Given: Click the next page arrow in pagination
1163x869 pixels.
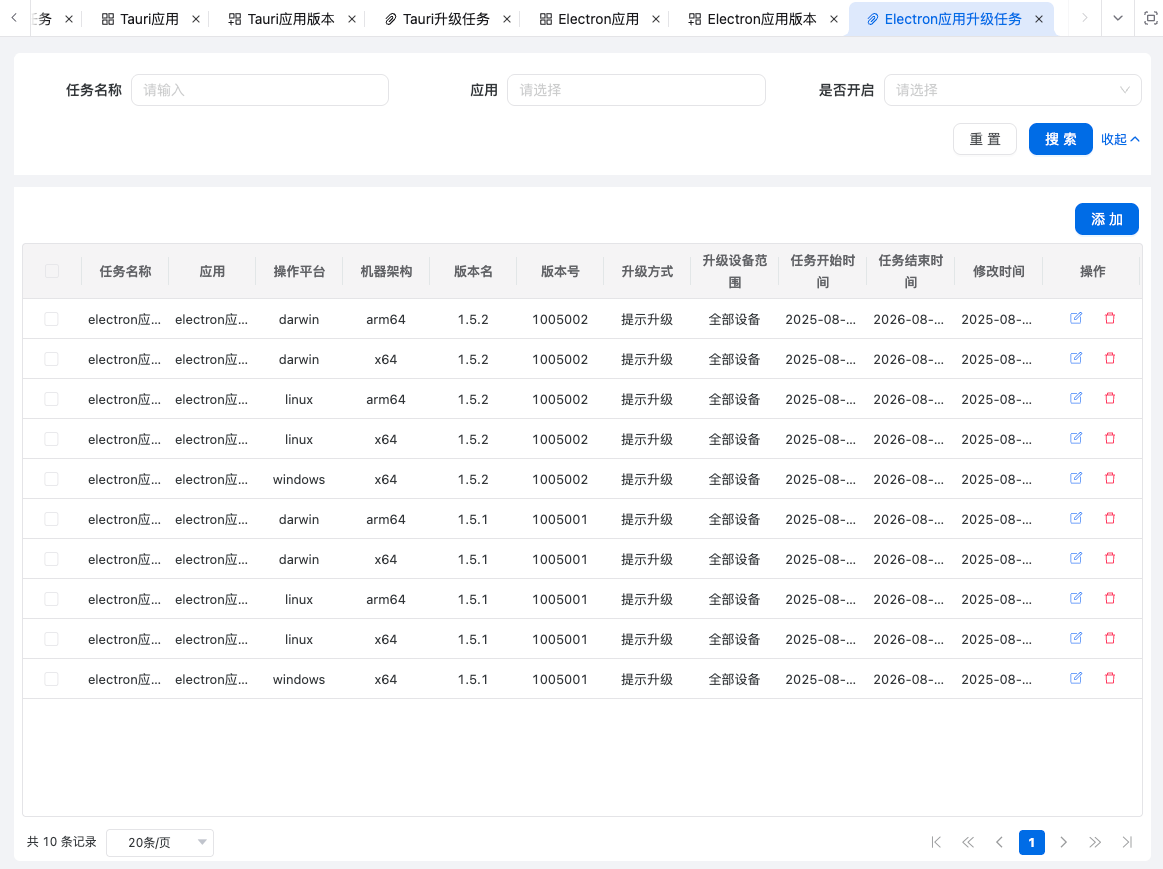Looking at the screenshot, I should click(1063, 842).
